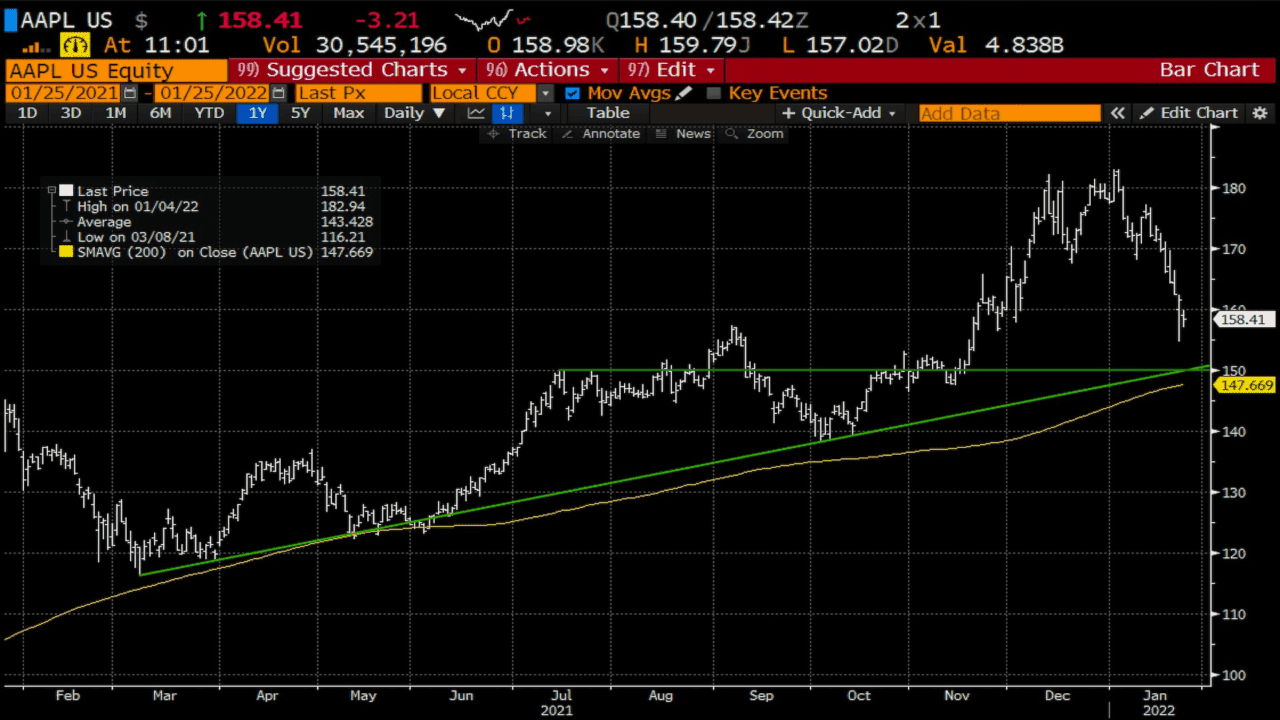Screen dimensions: 1280x720
Task: Open chart settings gear icon
Action: 1260,113
